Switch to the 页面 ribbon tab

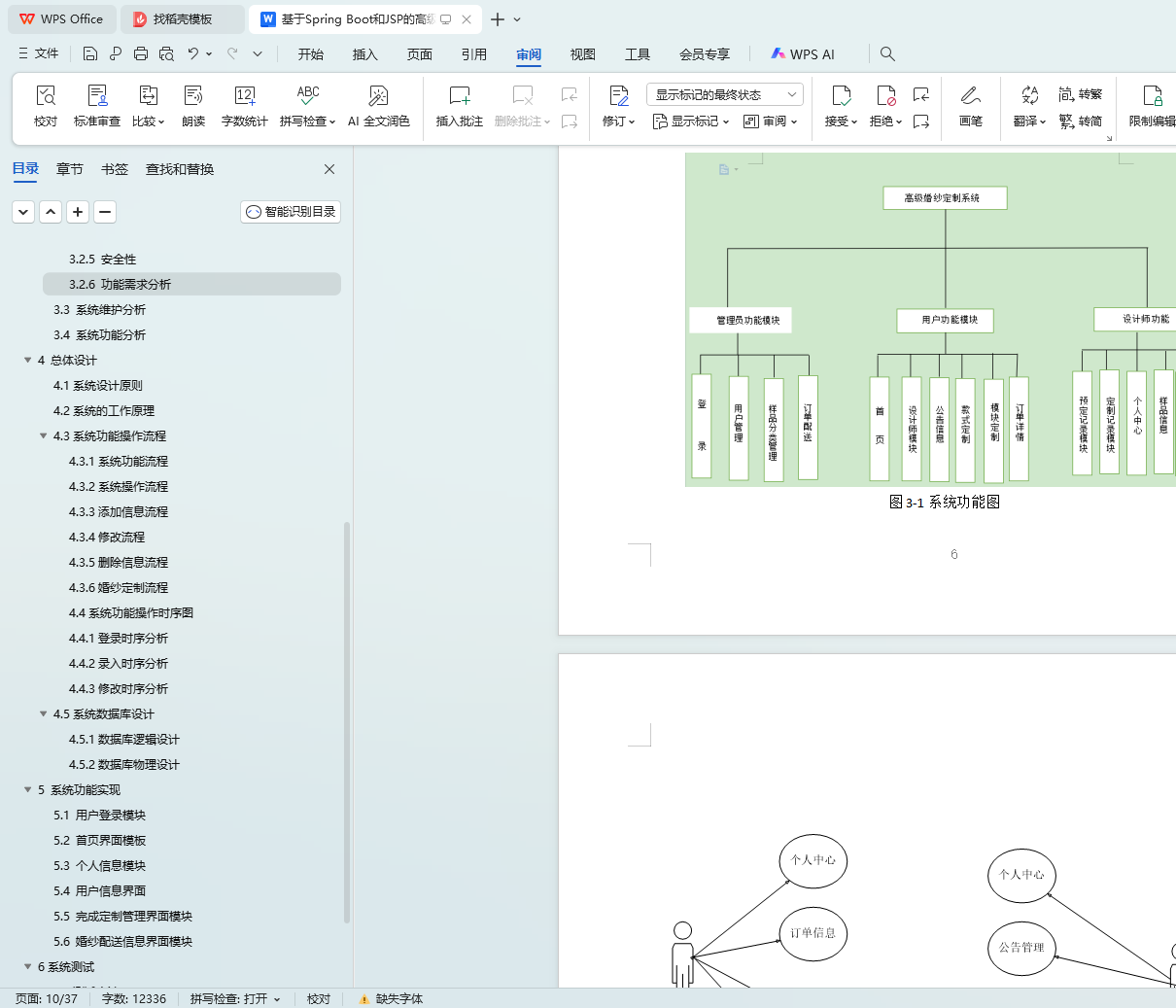420,53
